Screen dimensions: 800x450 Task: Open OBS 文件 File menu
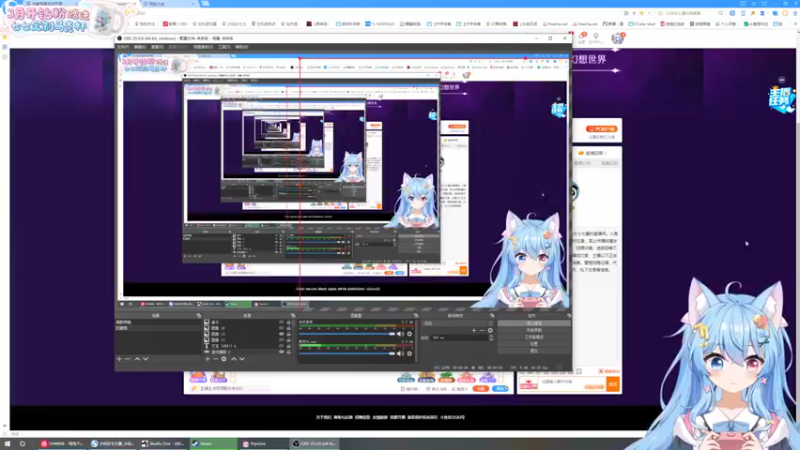click(123, 47)
